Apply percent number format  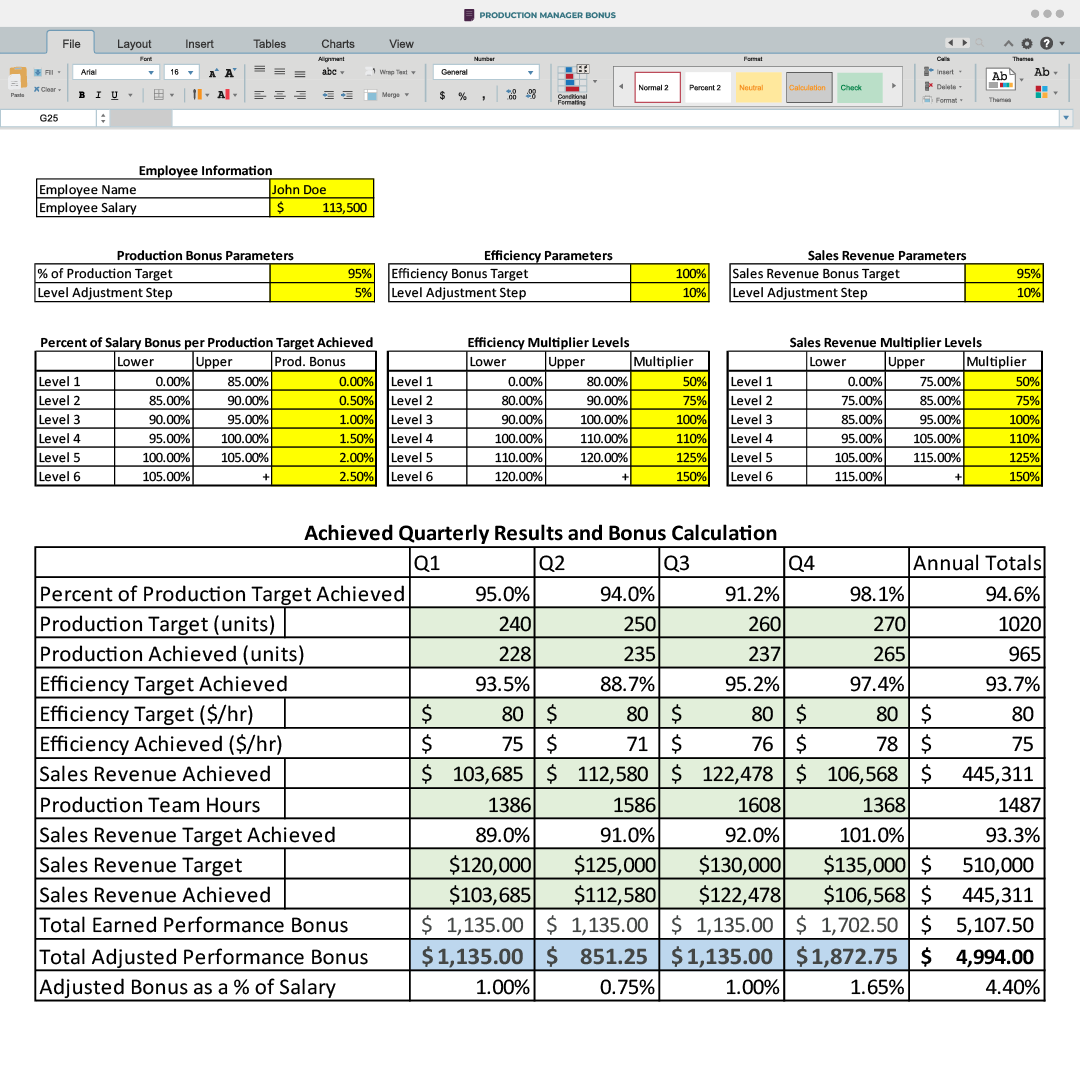coord(462,96)
